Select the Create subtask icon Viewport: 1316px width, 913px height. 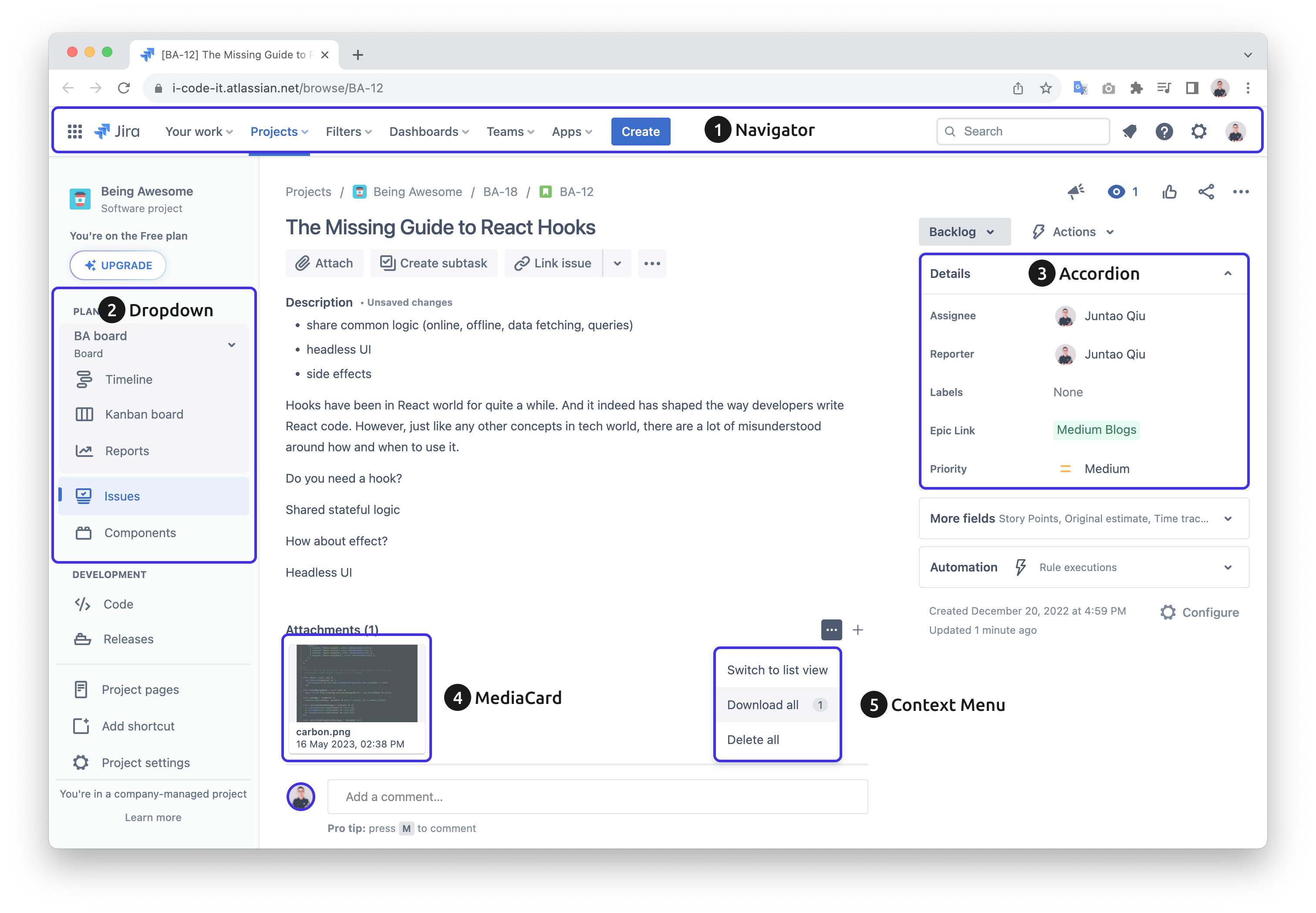tap(388, 263)
